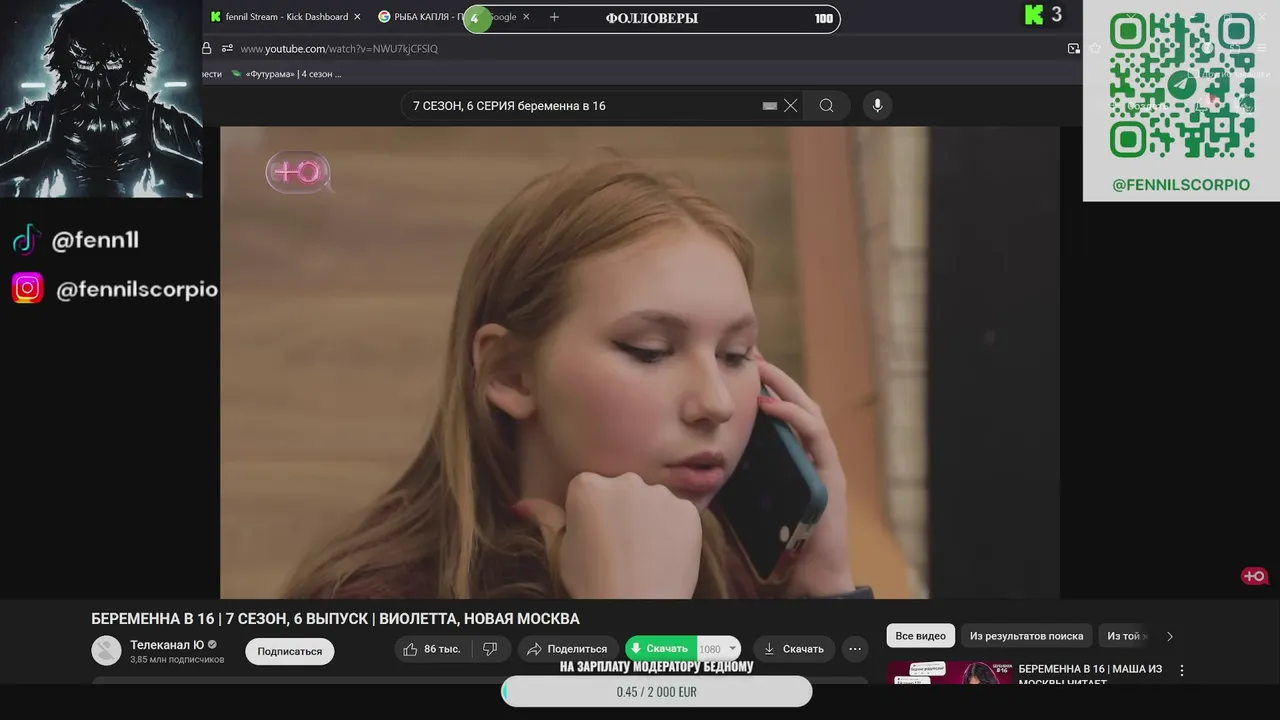Screen dimensions: 1280x720
Task: Click the YouTube search magnifier button
Action: pos(826,106)
